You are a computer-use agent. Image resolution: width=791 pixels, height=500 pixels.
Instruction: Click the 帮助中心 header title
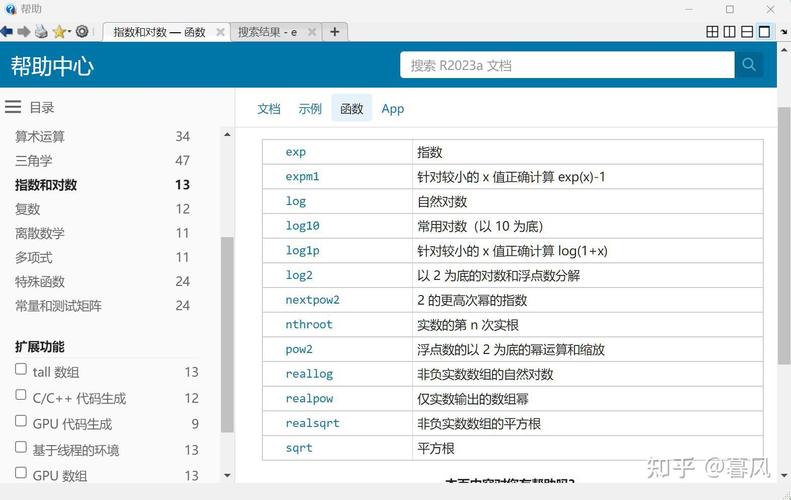coord(52,66)
